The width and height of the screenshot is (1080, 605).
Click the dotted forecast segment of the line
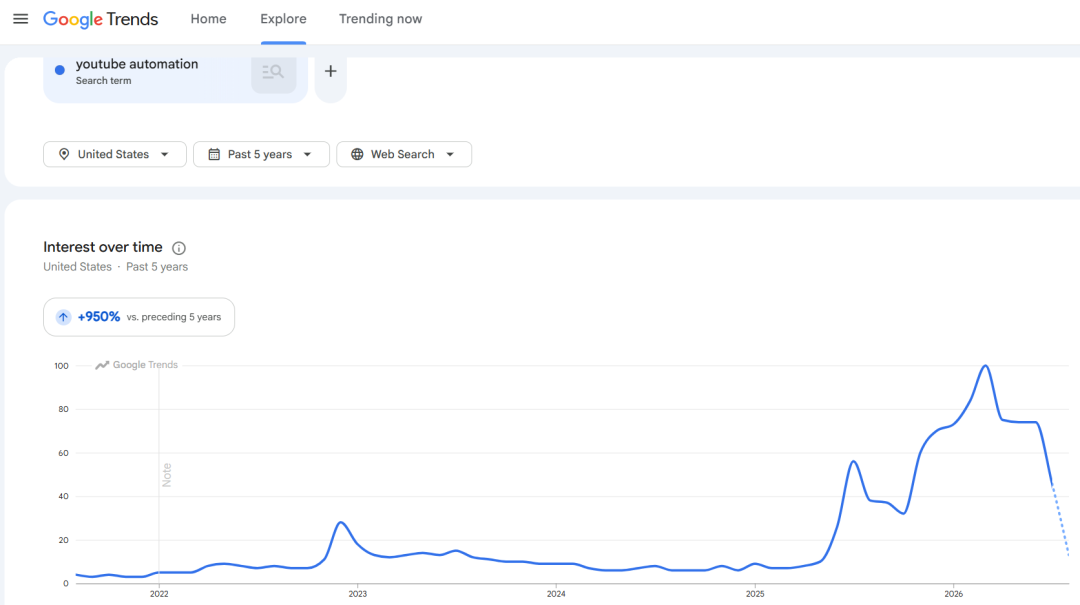tap(1061, 521)
